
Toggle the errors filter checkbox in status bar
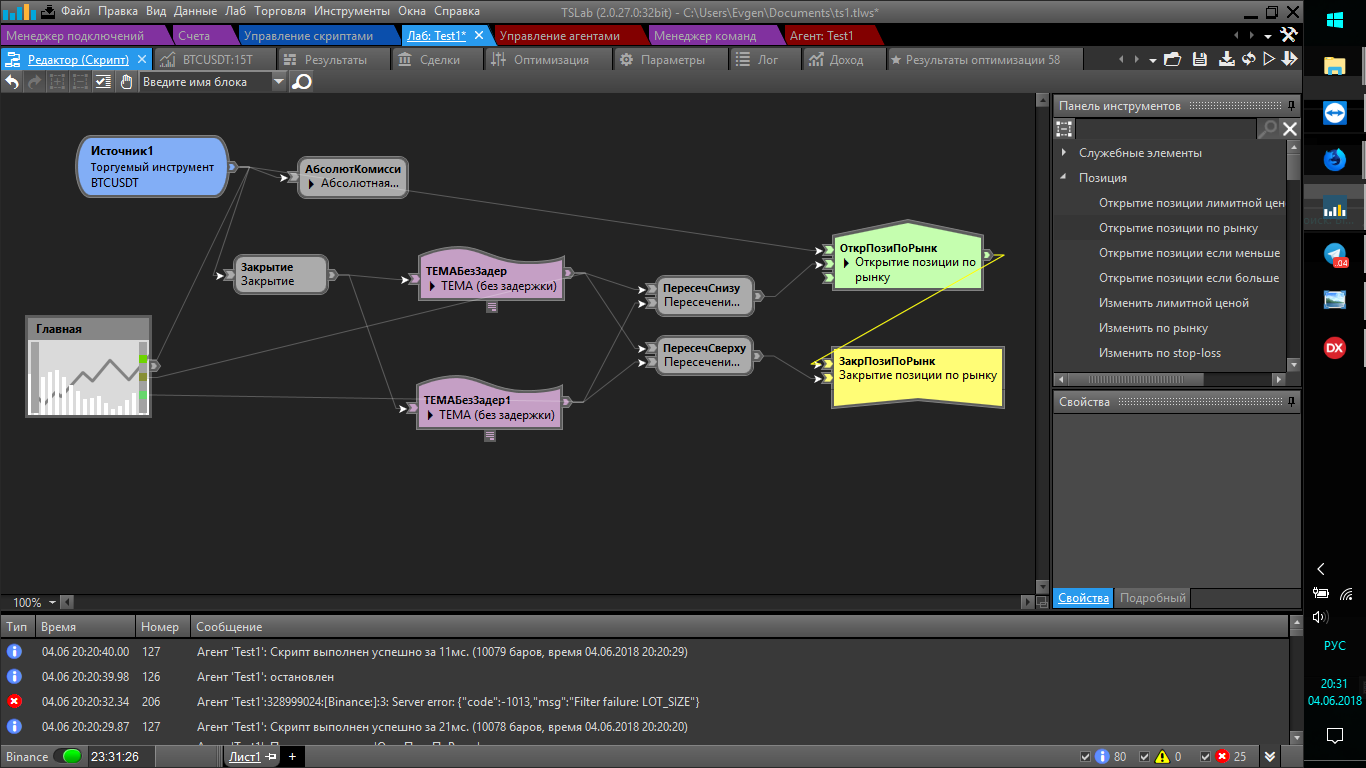coord(1205,757)
